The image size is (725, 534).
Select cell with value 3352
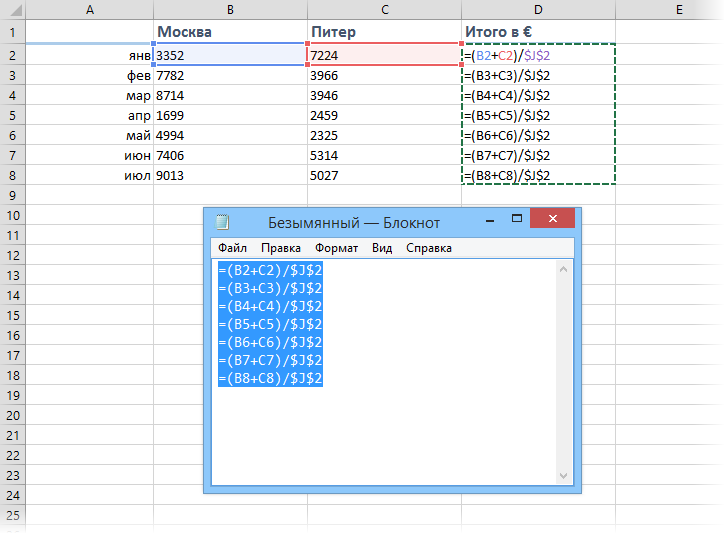coord(230,55)
